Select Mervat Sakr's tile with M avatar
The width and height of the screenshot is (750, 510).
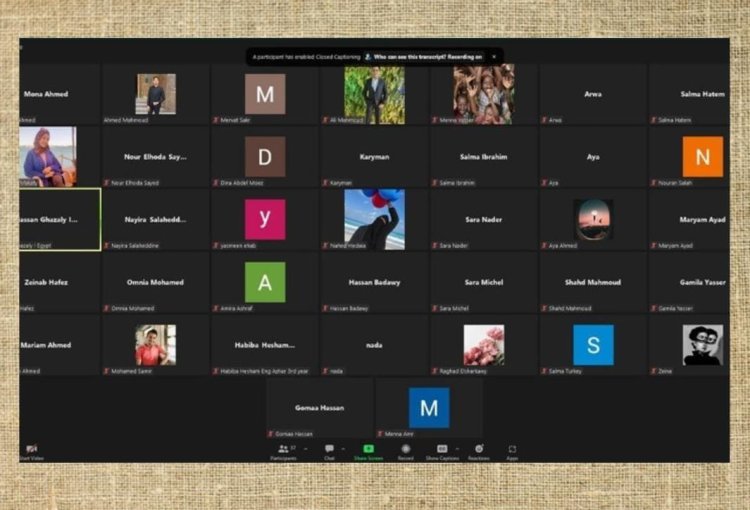coord(265,94)
